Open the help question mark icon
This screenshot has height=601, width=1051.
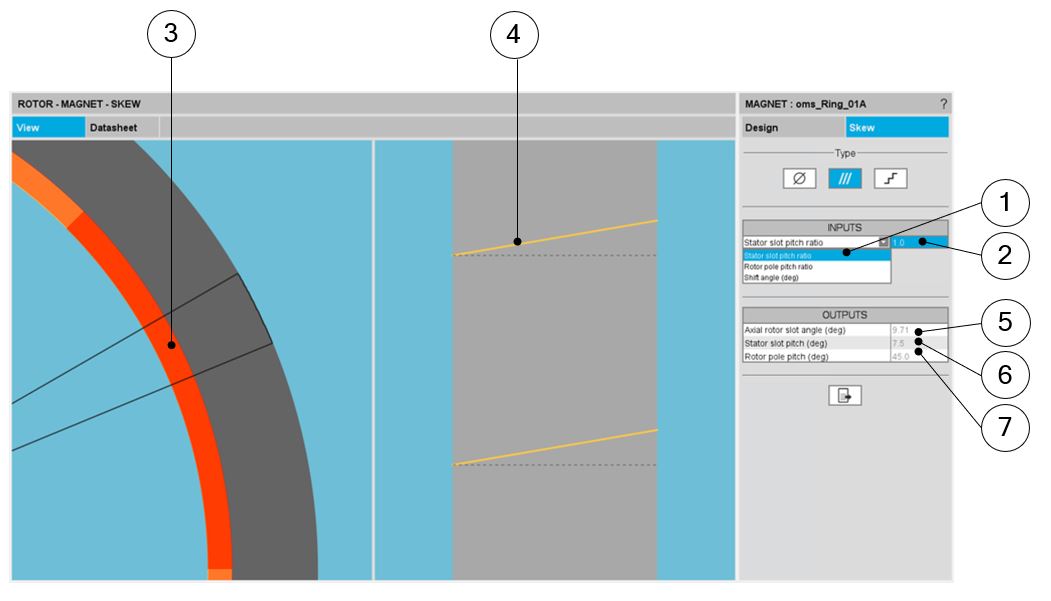(x=943, y=104)
